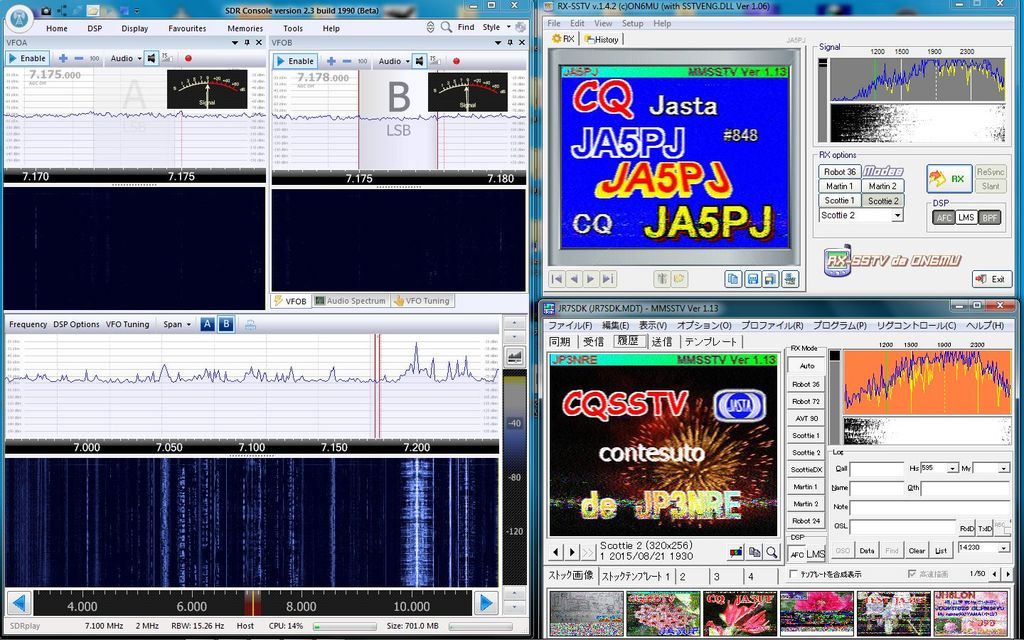Start VFOA recording with red dot
The height and width of the screenshot is (640, 1024).
[x=188, y=59]
